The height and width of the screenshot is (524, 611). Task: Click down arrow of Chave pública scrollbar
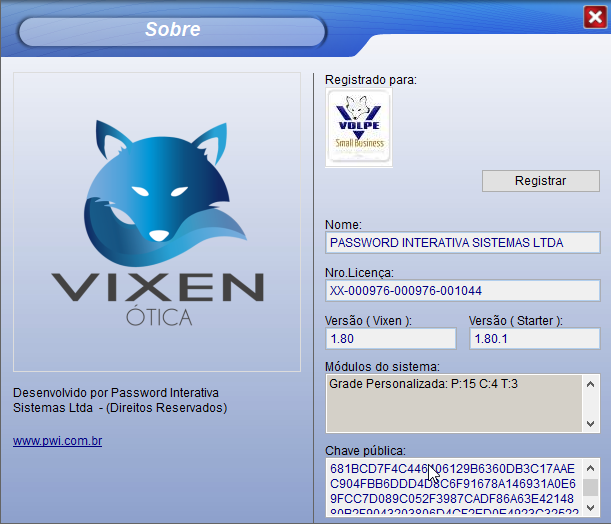click(591, 507)
